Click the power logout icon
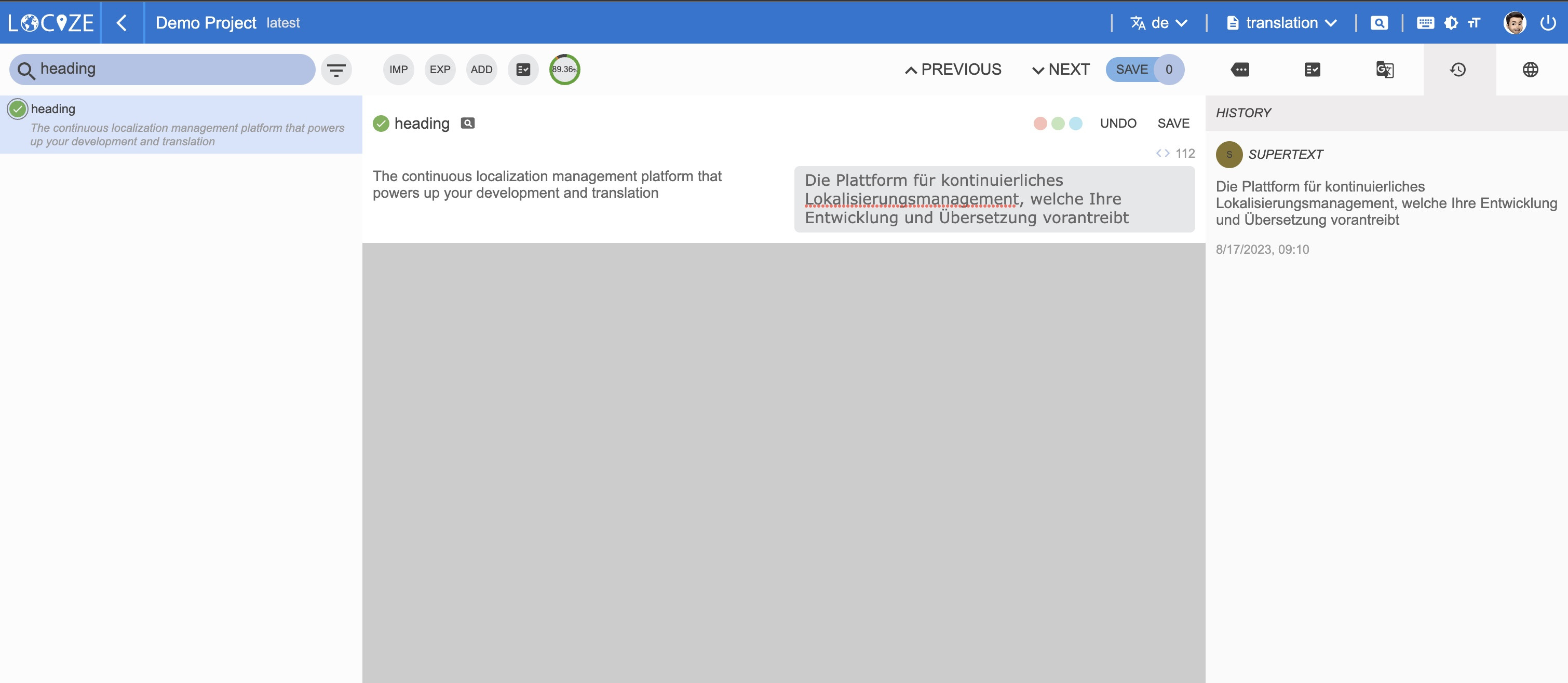1568x683 pixels. tap(1548, 23)
